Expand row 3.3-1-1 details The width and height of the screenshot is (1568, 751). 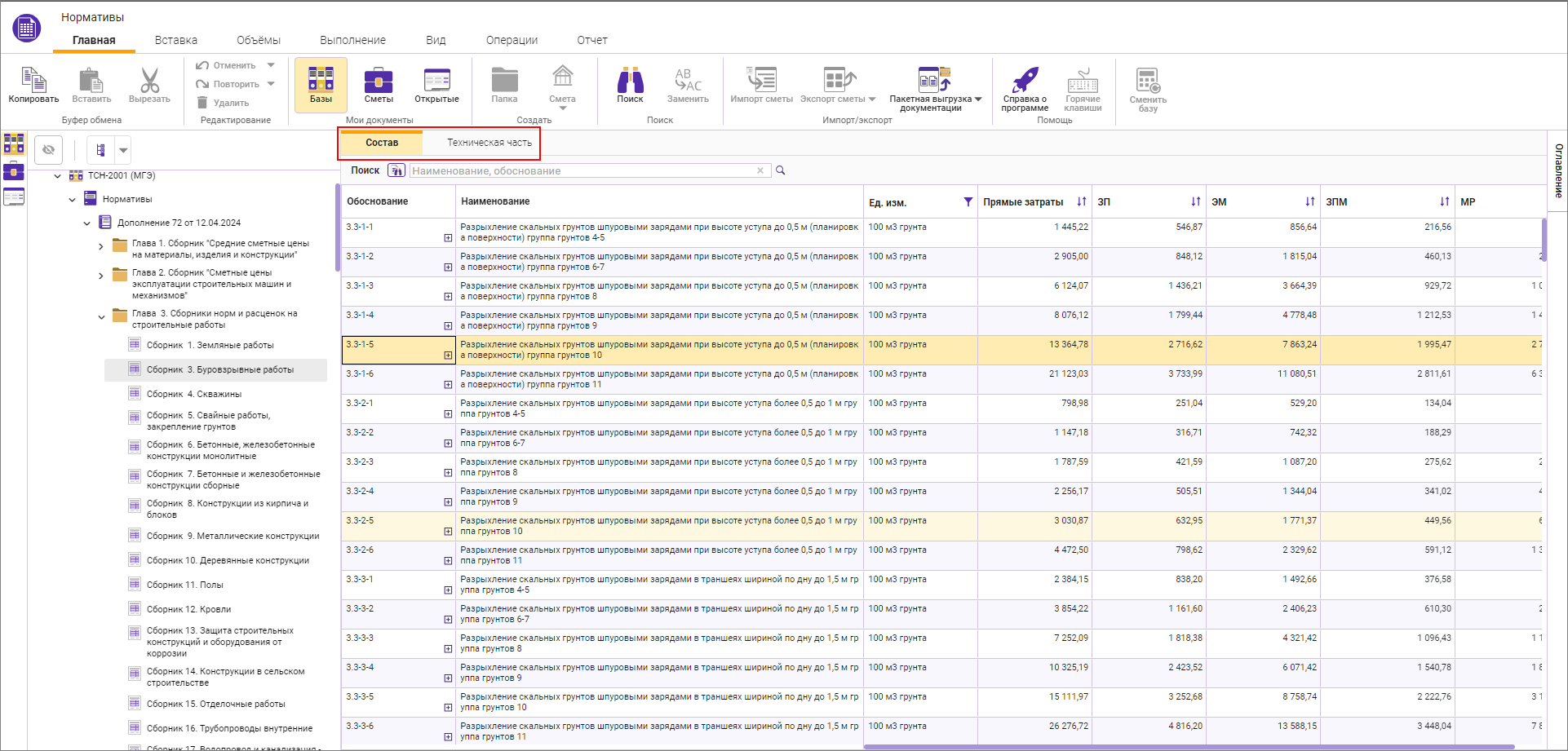448,238
